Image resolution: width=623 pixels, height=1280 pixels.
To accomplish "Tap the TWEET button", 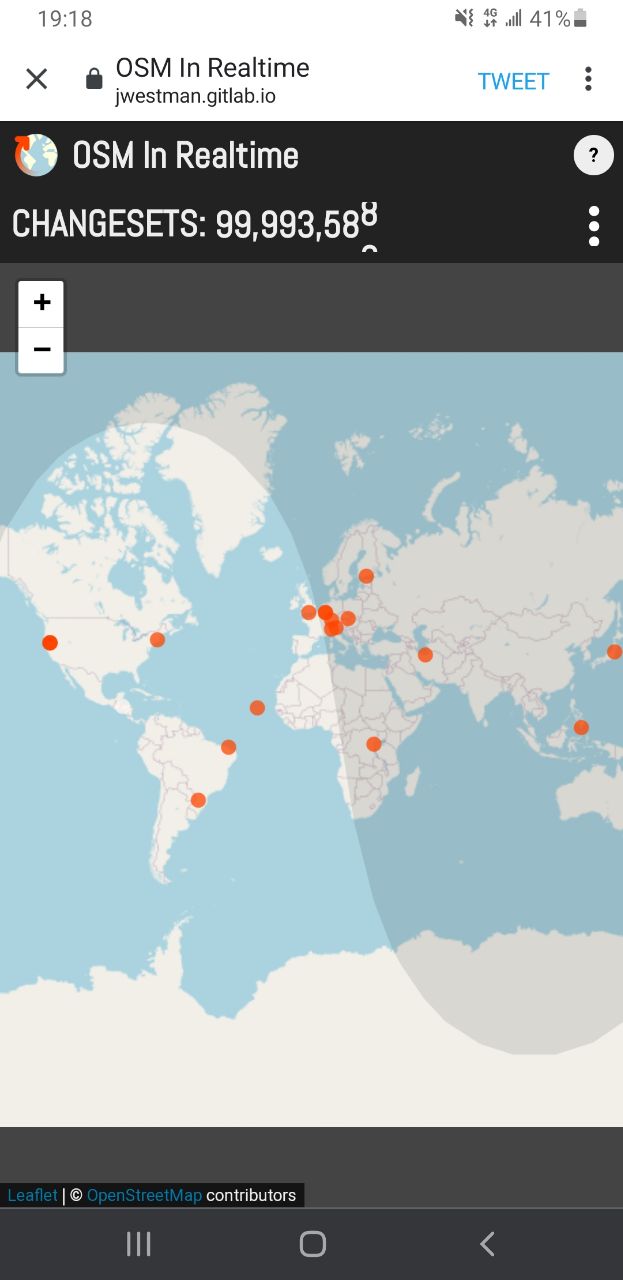I will [513, 81].
